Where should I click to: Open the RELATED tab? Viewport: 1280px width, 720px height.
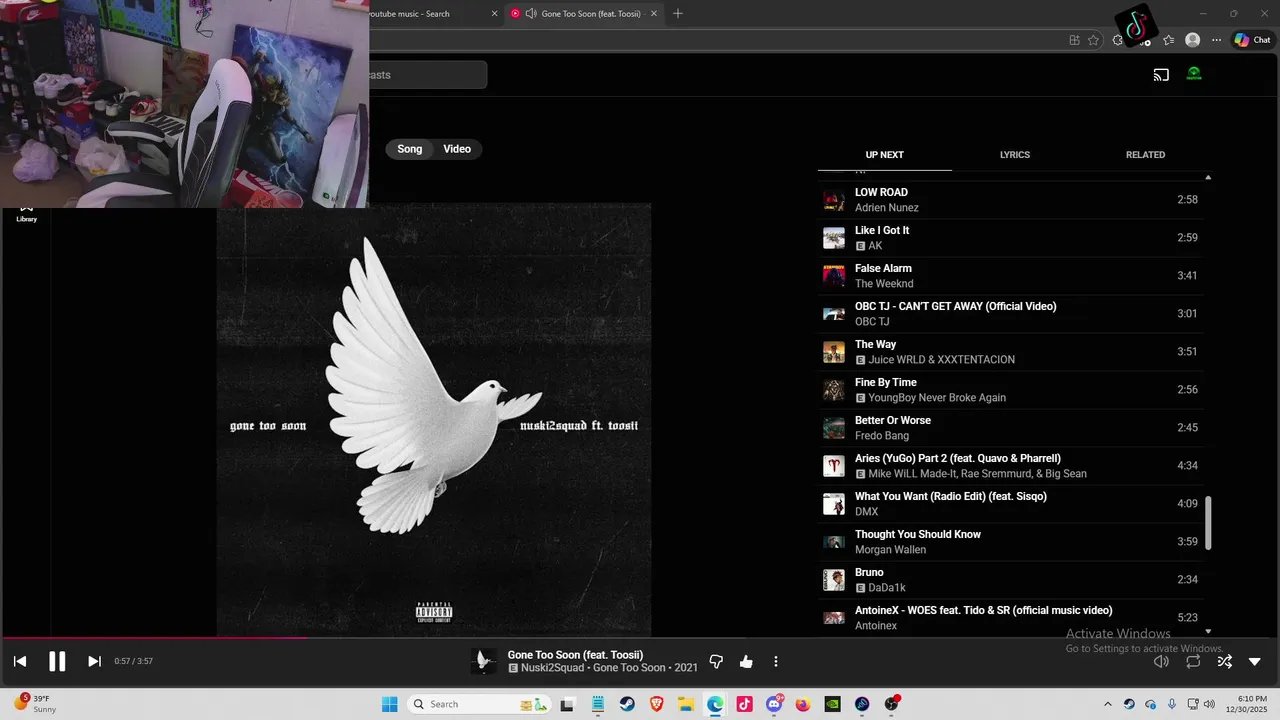pyautogui.click(x=1146, y=155)
